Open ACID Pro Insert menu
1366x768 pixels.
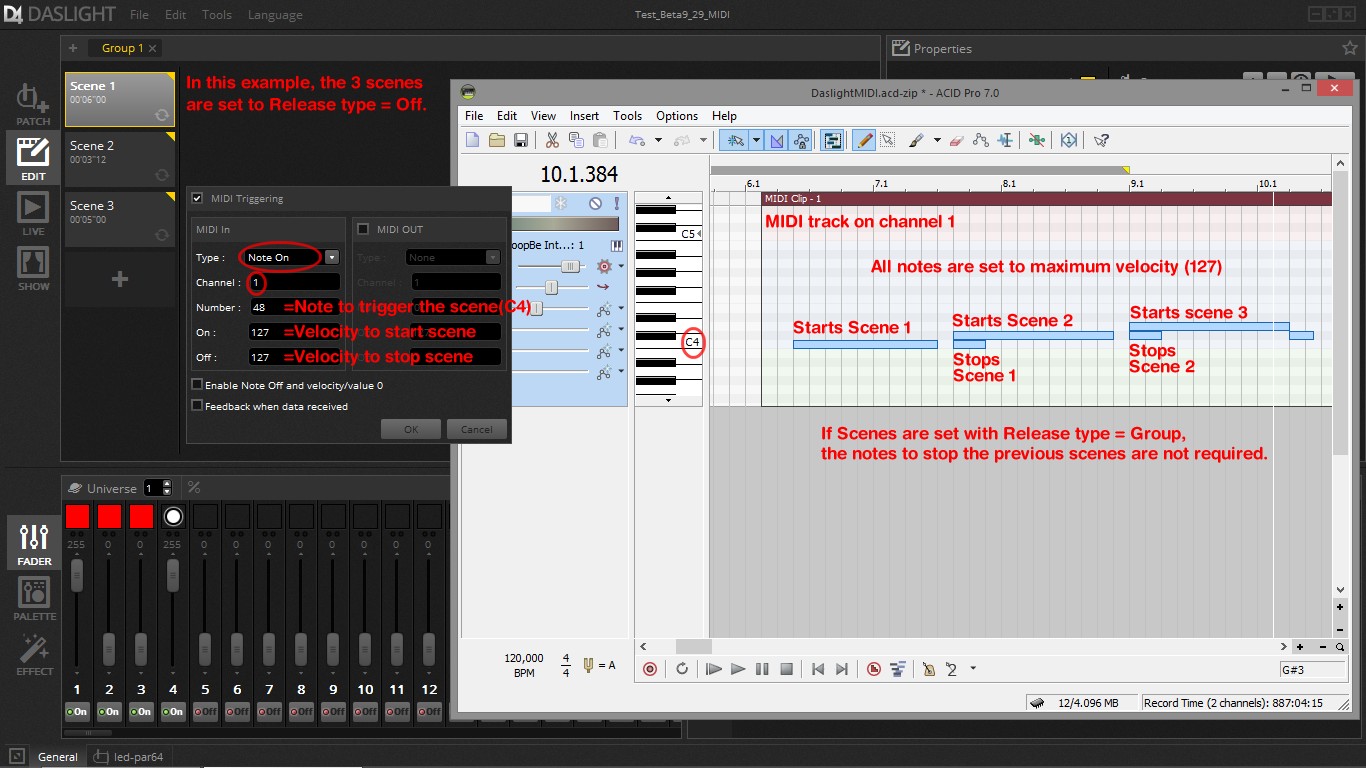click(584, 116)
